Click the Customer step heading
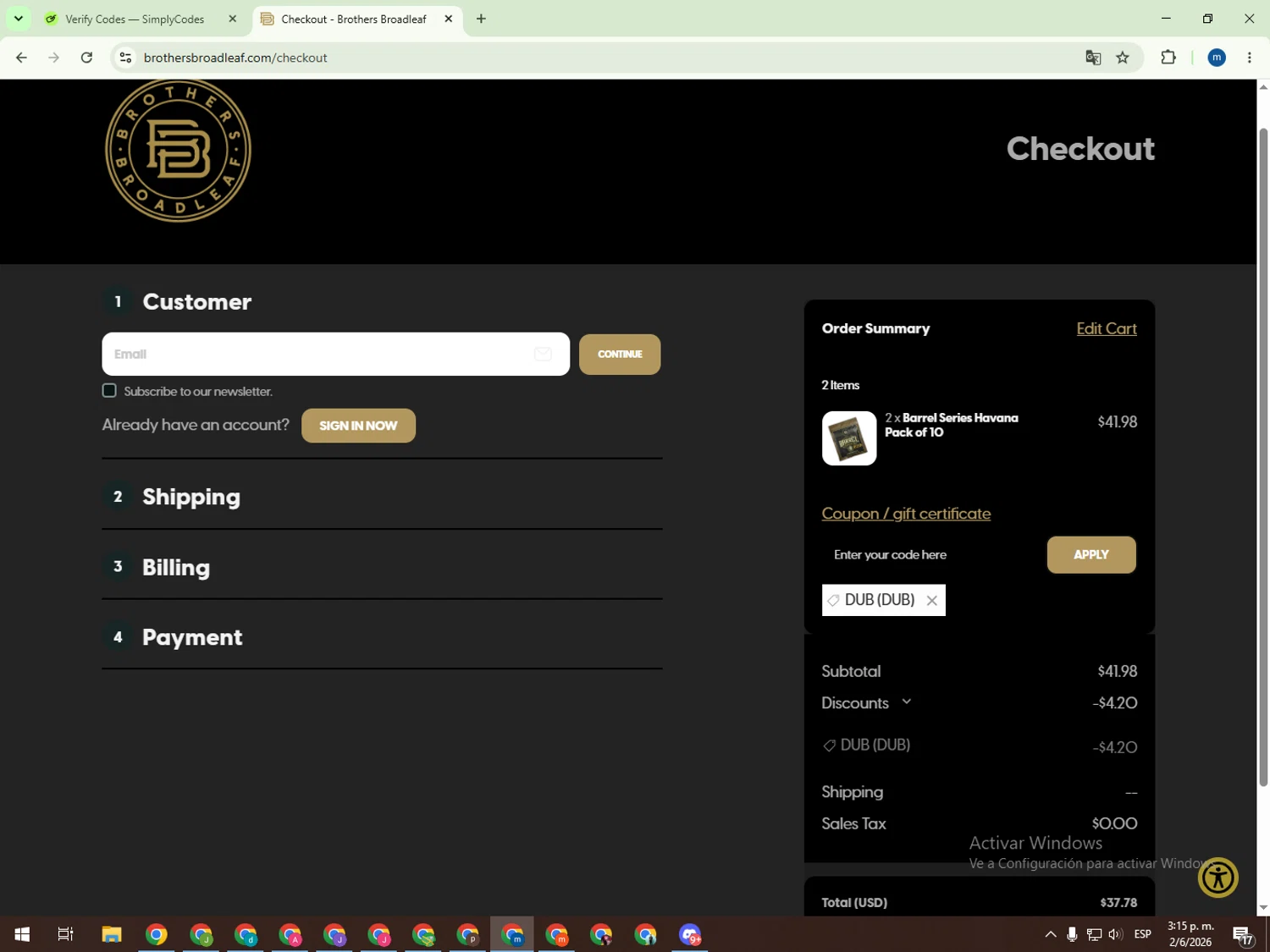 [197, 302]
